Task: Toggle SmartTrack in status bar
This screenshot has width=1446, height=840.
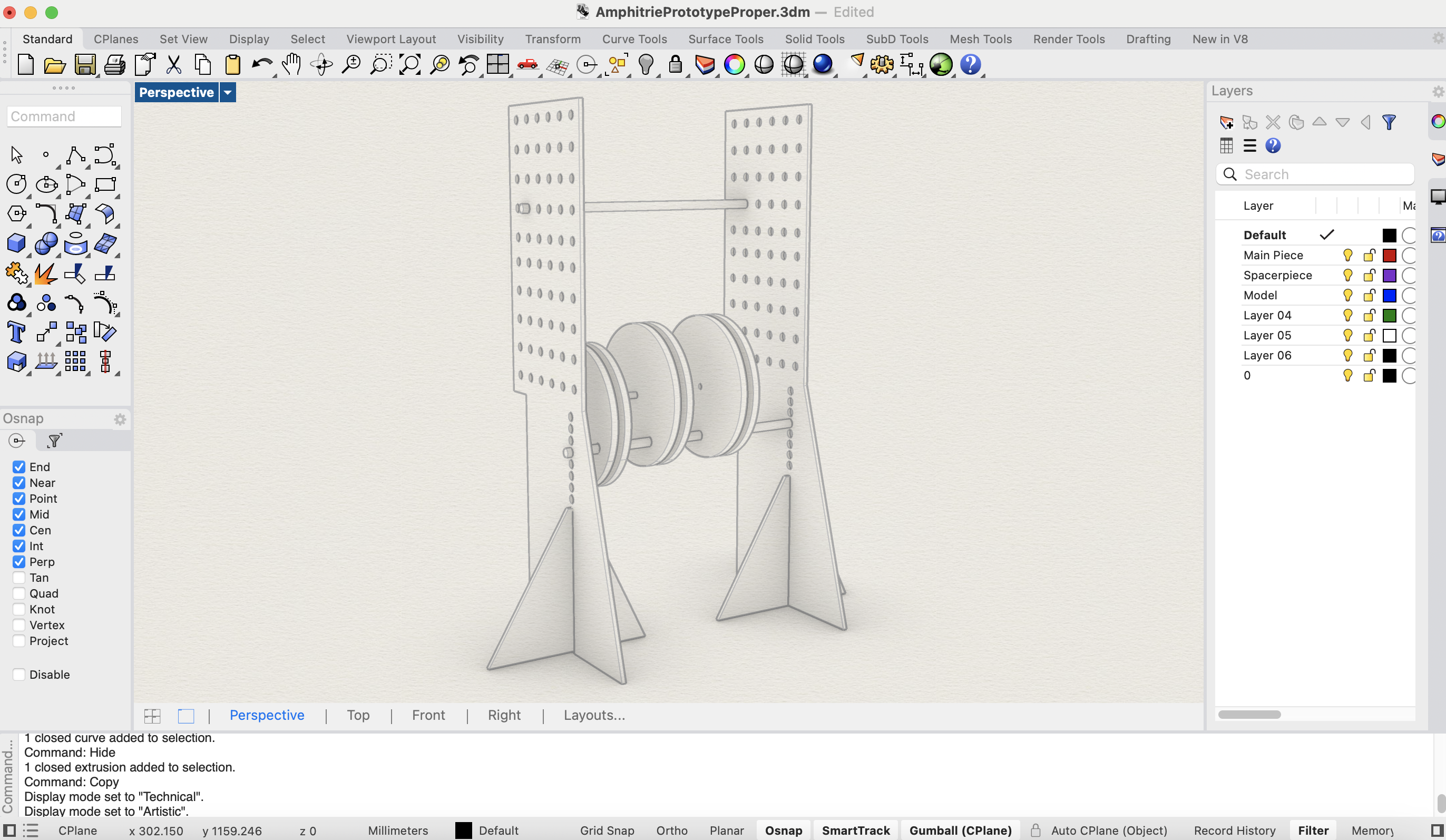Action: click(856, 830)
